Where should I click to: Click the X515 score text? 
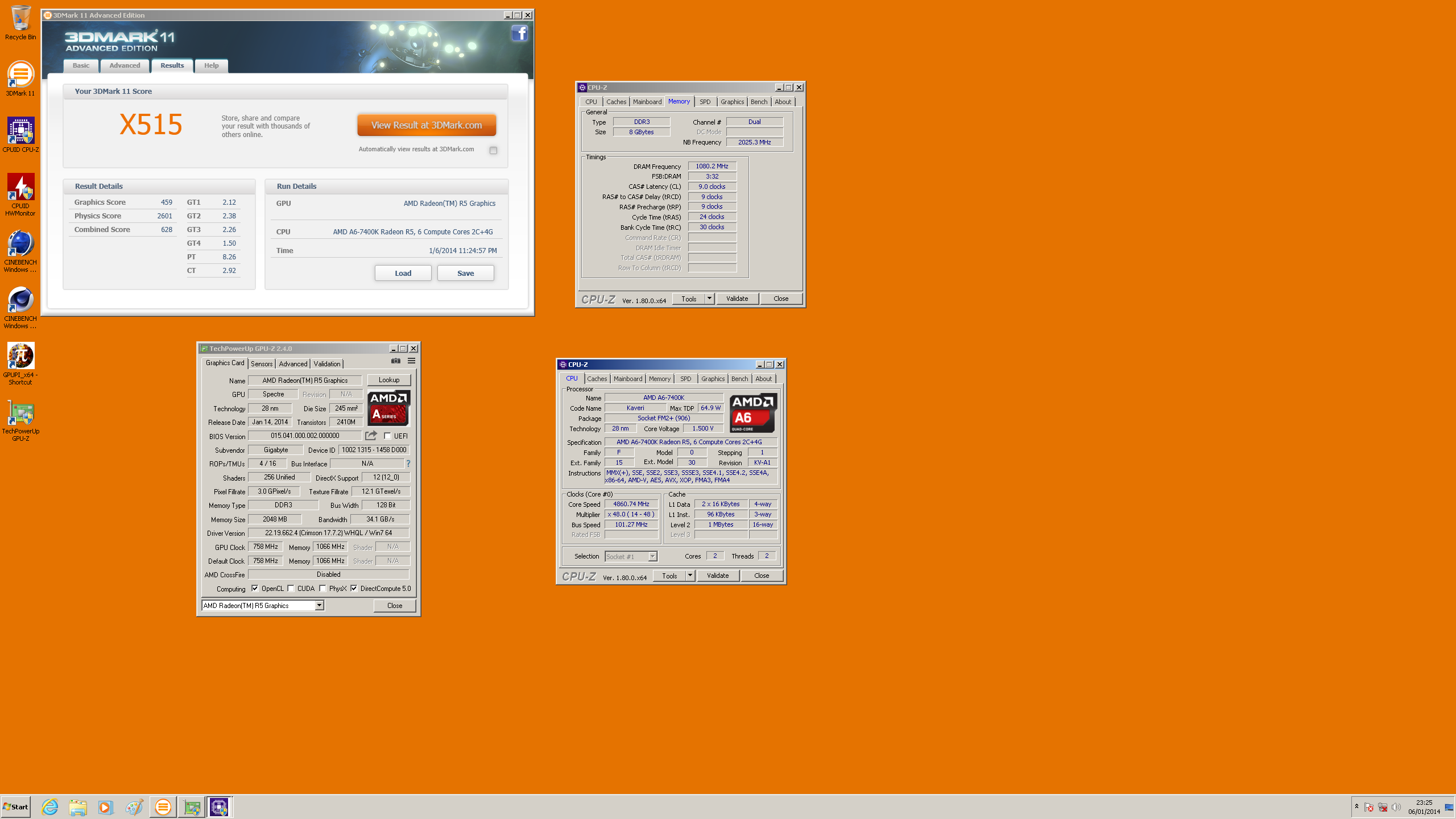(151, 125)
